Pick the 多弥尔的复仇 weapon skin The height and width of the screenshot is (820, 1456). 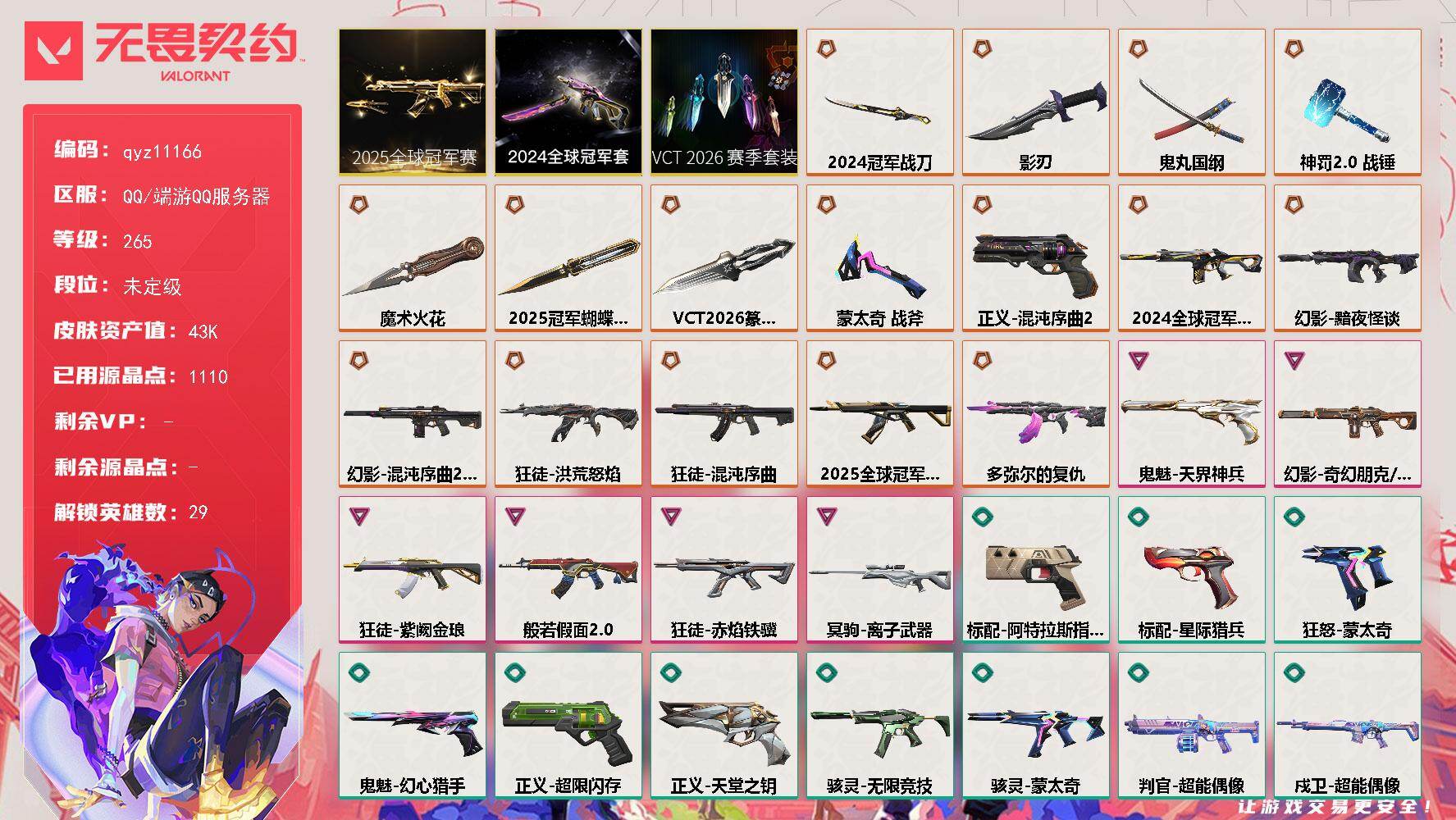(1036, 413)
